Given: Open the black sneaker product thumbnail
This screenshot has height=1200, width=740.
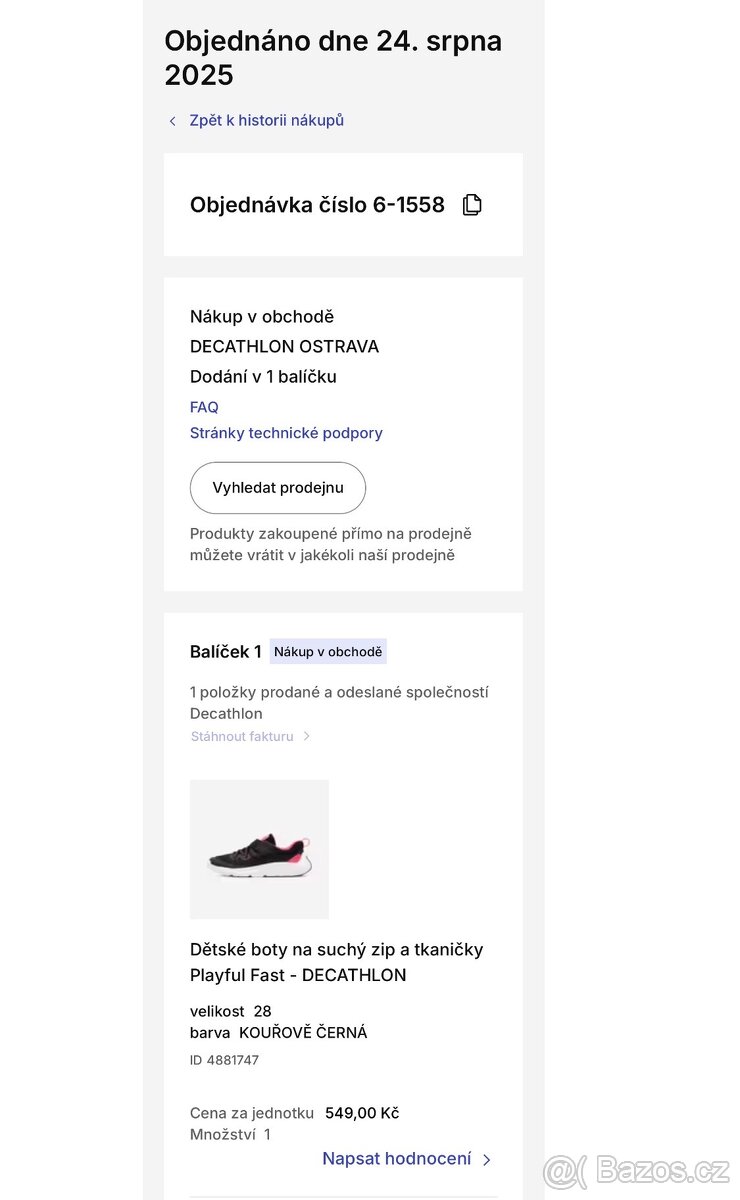Looking at the screenshot, I should tap(259, 849).
